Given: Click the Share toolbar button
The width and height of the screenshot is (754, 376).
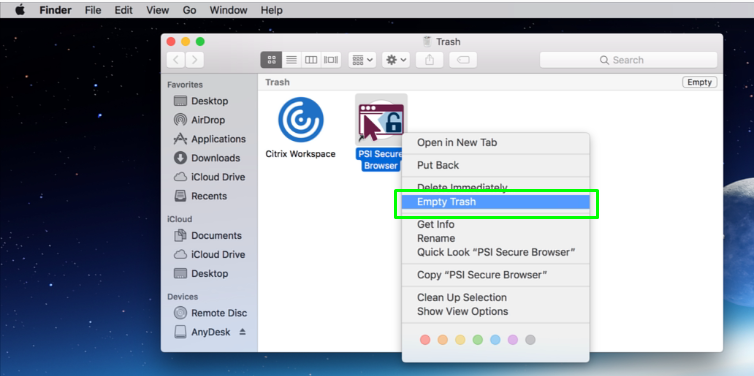Looking at the screenshot, I should point(429,60).
